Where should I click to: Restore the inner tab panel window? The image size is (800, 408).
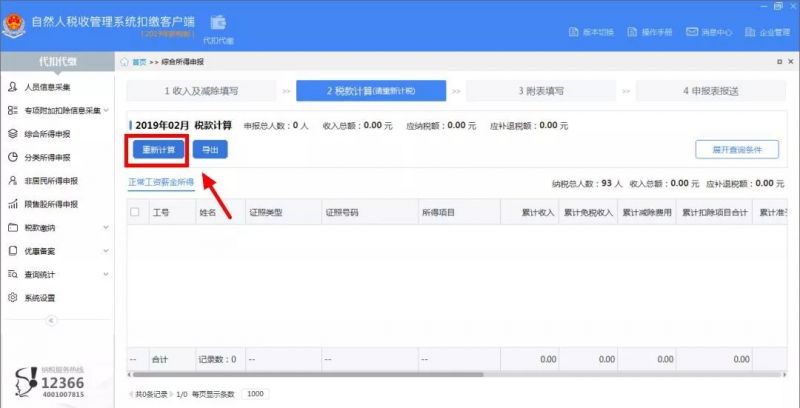(x=779, y=62)
